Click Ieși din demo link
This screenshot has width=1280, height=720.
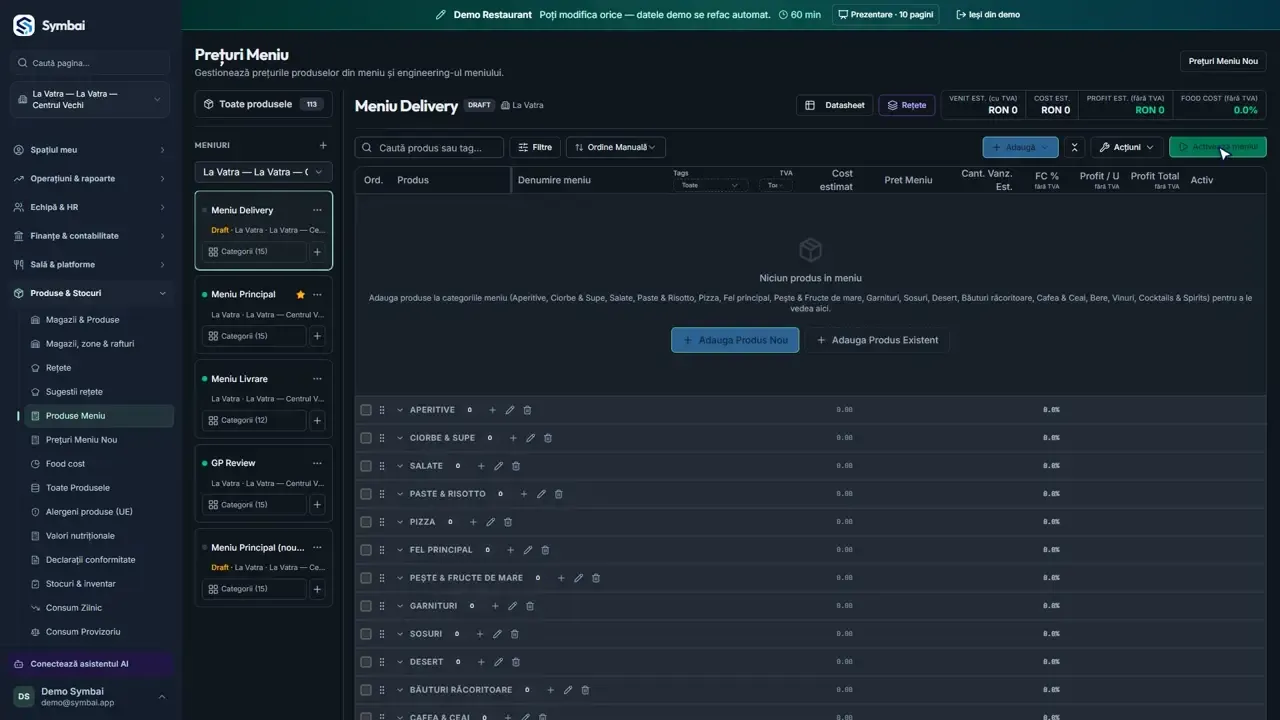(x=988, y=15)
